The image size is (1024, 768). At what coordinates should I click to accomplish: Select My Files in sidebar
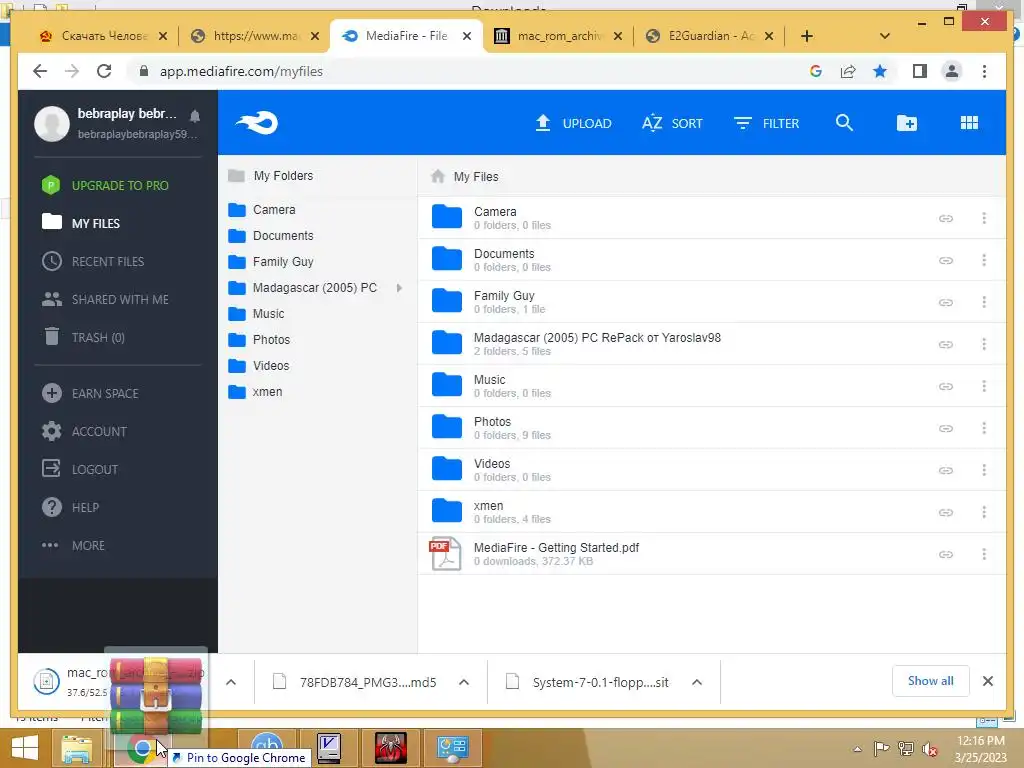coord(81,223)
